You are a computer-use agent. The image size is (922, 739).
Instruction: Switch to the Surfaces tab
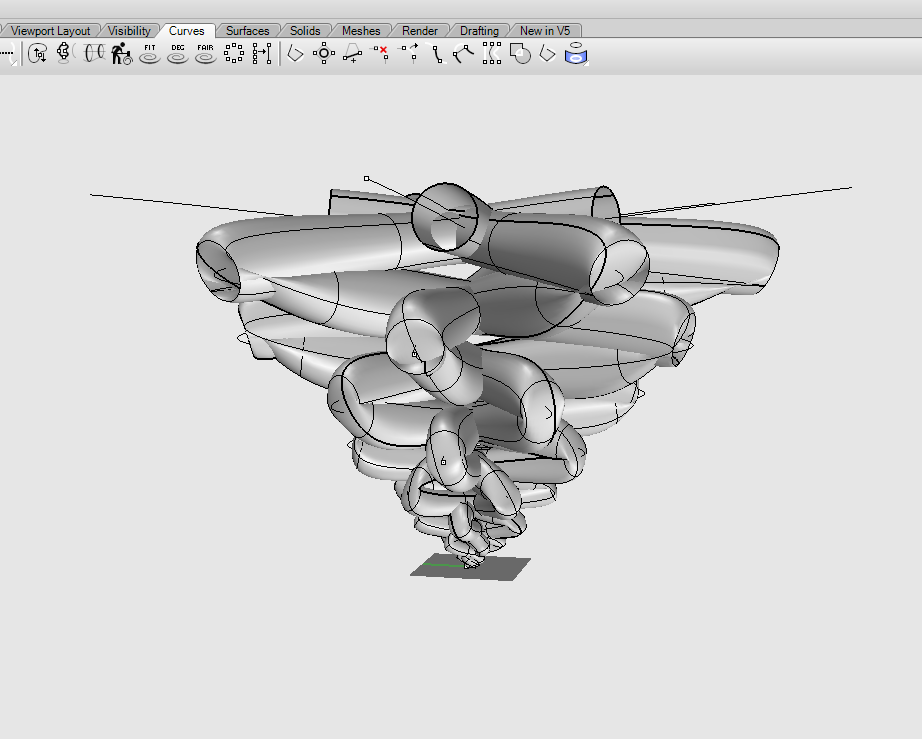pos(248,31)
